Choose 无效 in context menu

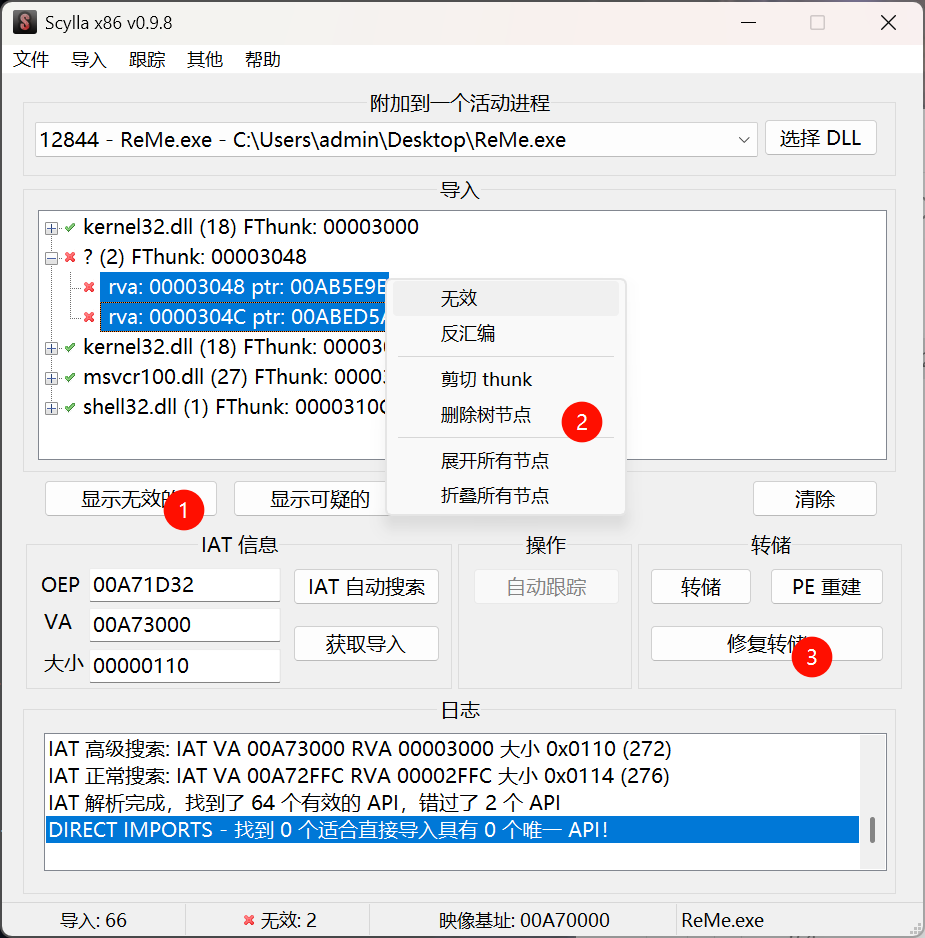click(506, 299)
